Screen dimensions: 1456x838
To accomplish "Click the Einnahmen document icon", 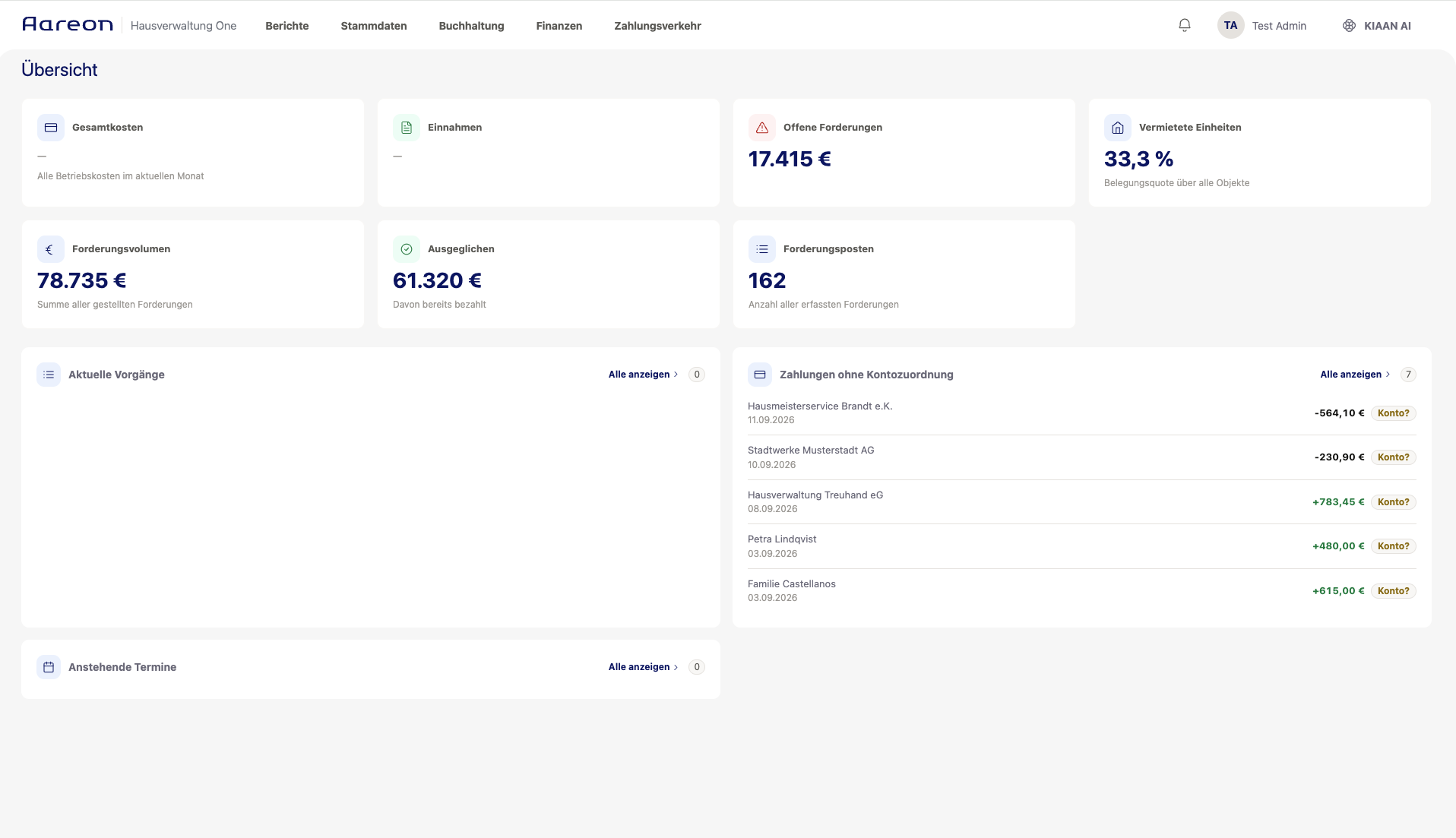I will click(x=407, y=128).
